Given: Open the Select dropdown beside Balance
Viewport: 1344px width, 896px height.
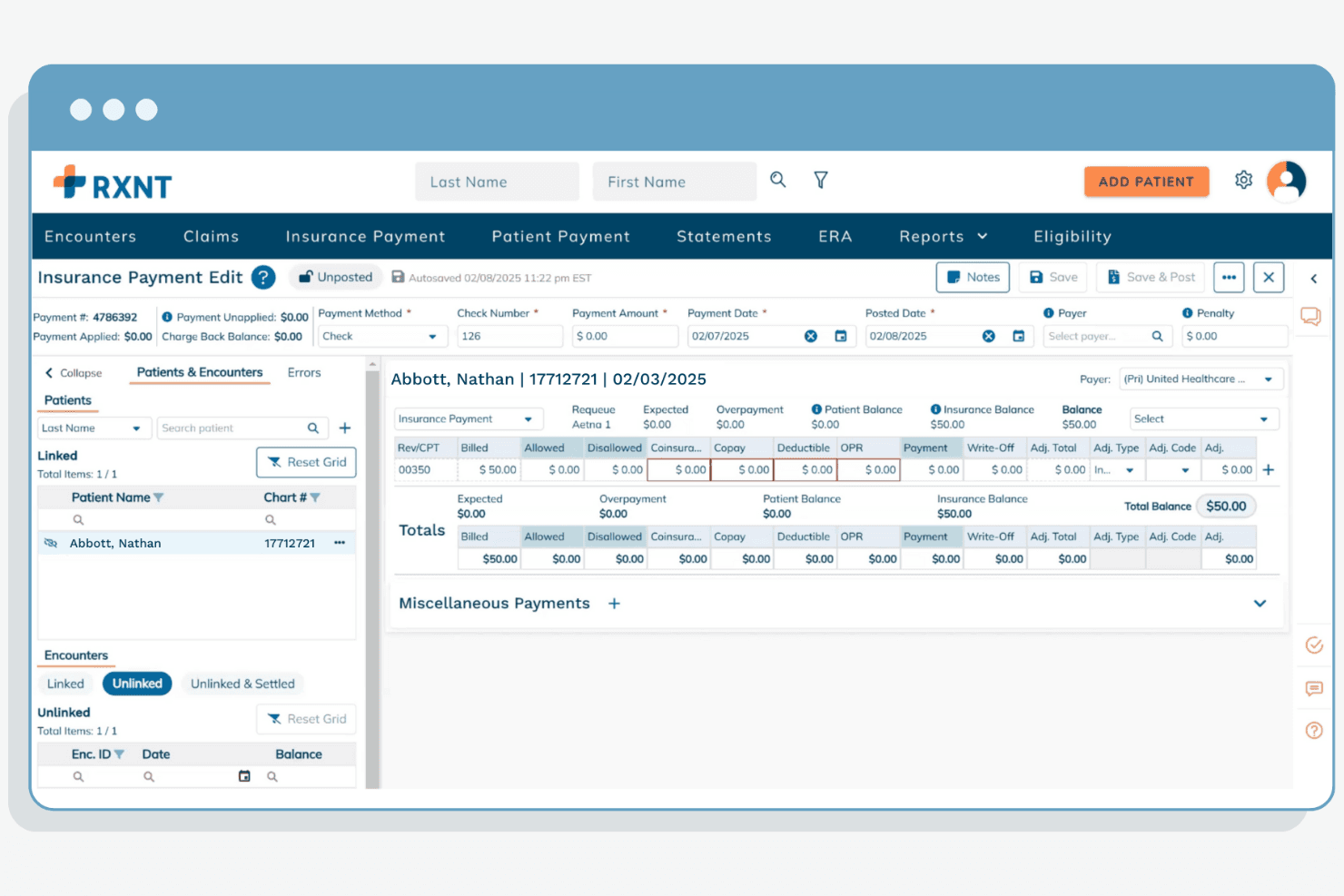Looking at the screenshot, I should tap(1204, 418).
